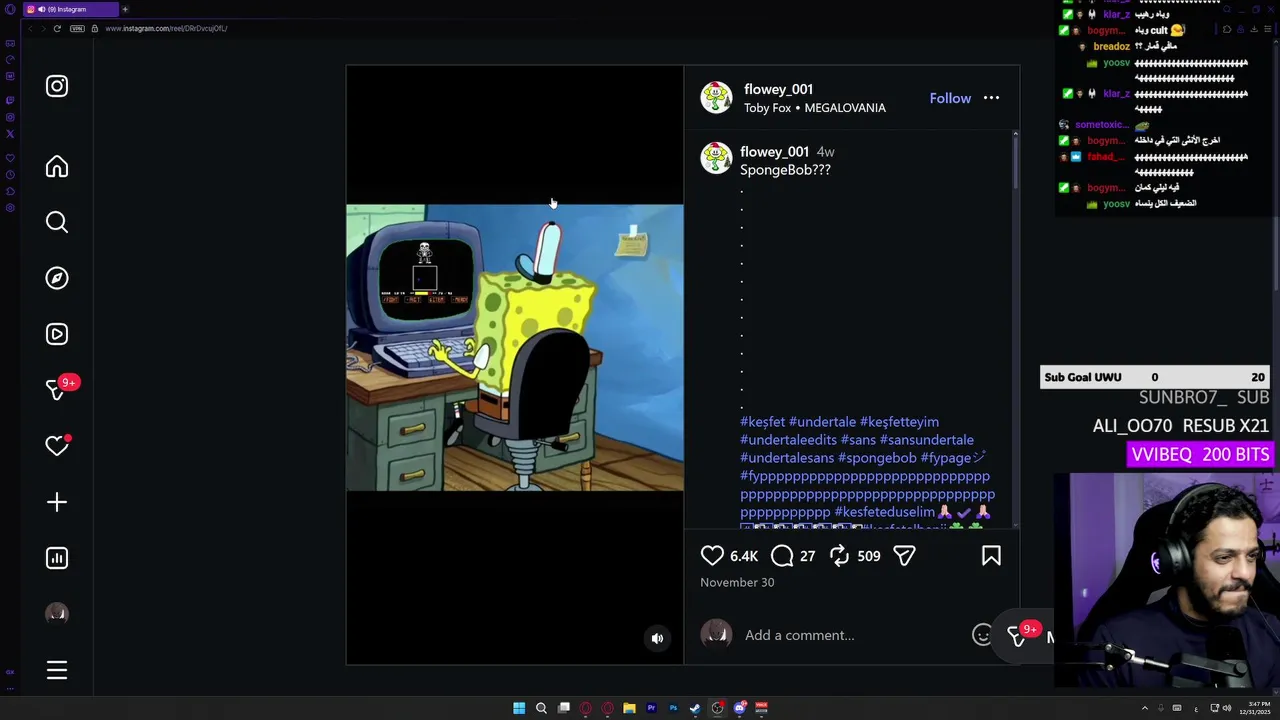
Task: Open the #sansundertale hashtag
Action: [x=927, y=440]
